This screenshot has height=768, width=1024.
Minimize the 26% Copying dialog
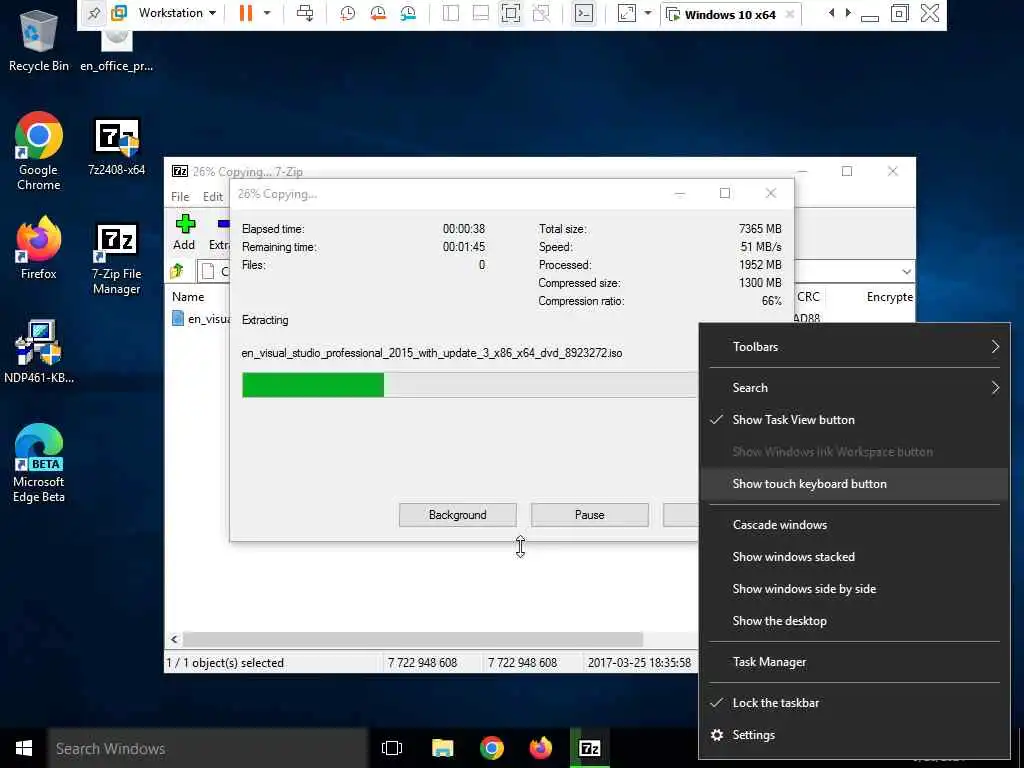[679, 193]
